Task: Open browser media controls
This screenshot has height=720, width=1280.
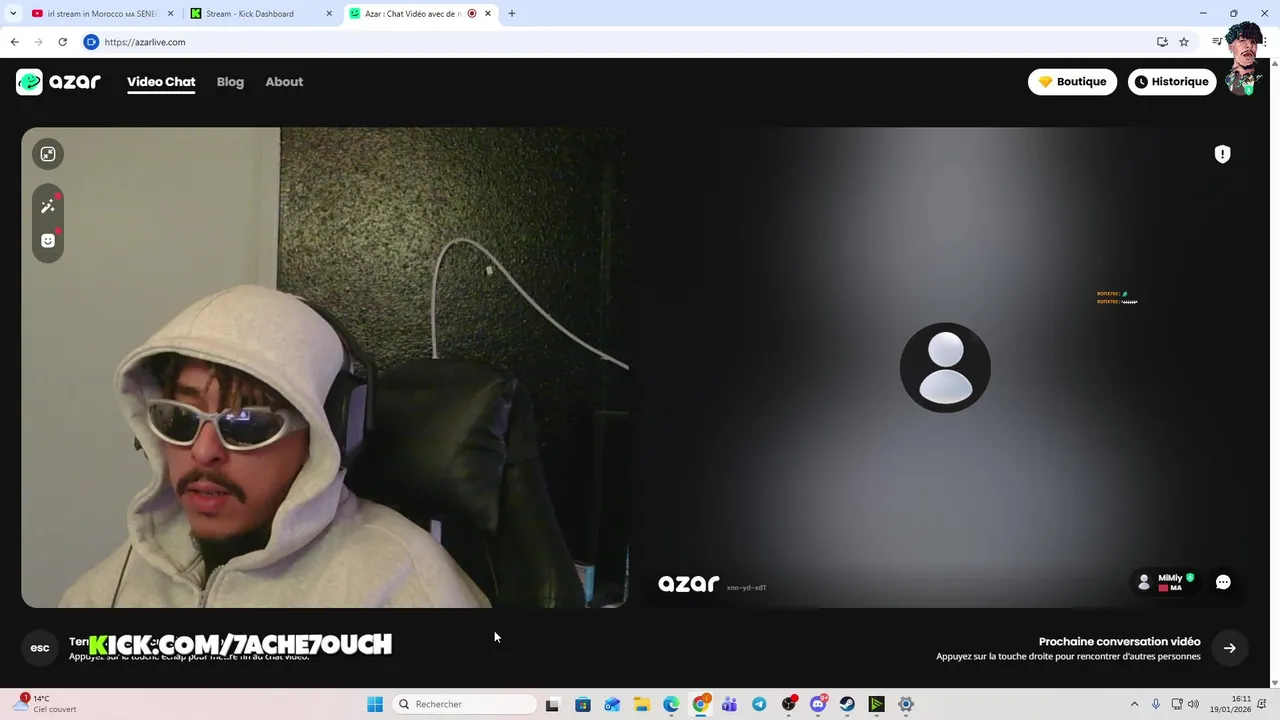Action: pyautogui.click(x=1216, y=42)
